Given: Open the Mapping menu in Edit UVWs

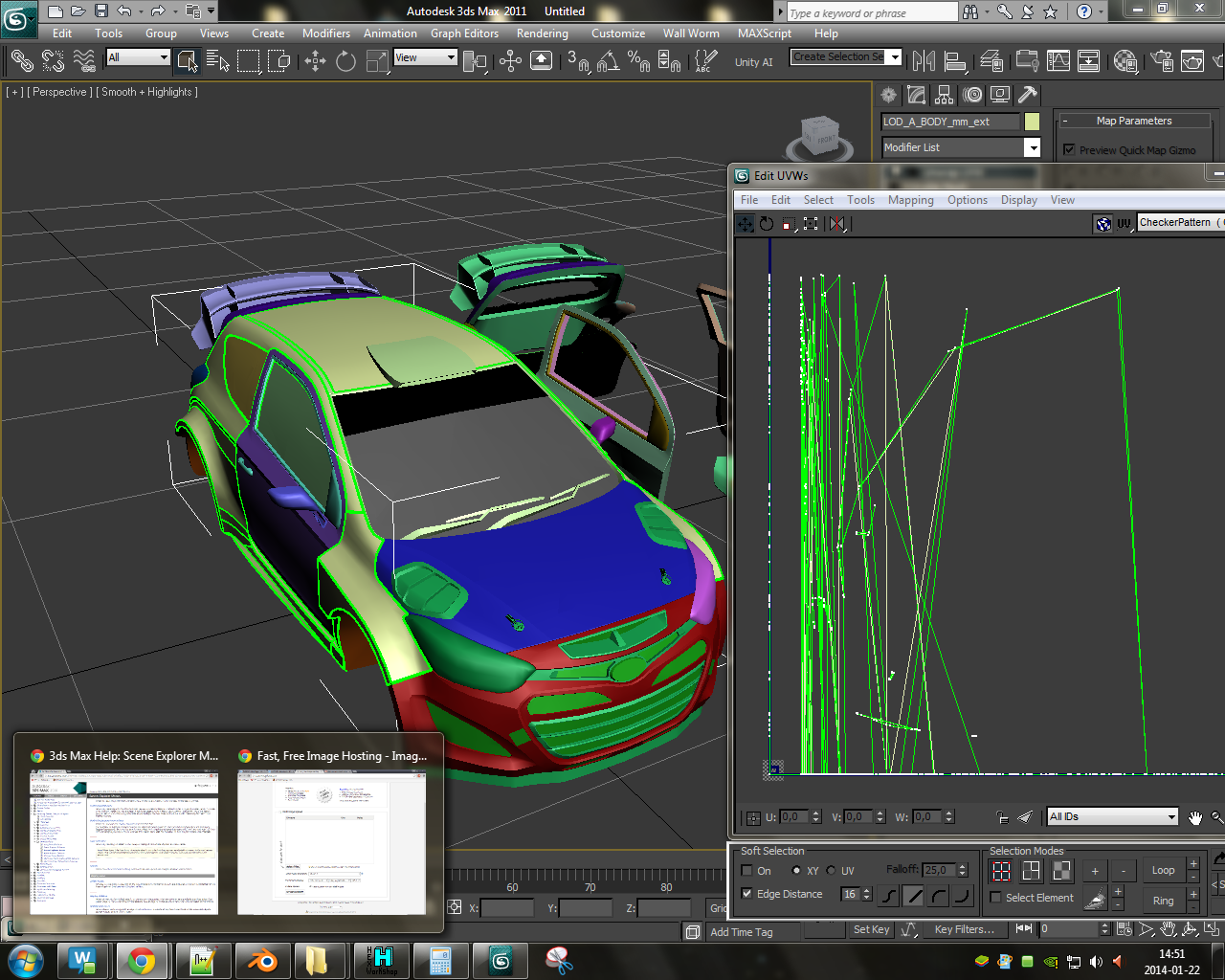Looking at the screenshot, I should click(910, 200).
